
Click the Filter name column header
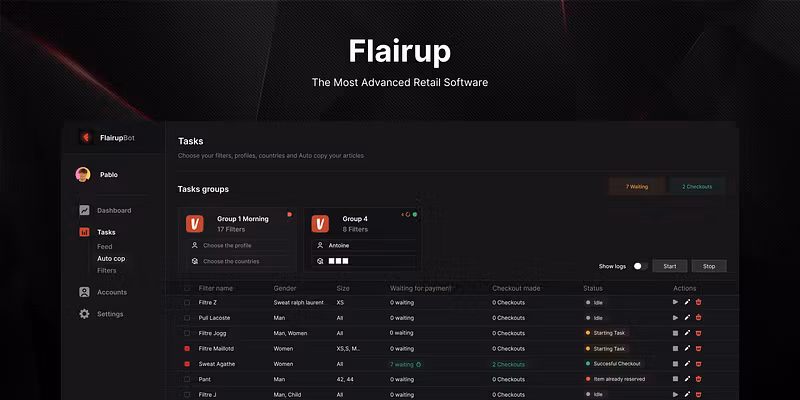[215, 288]
